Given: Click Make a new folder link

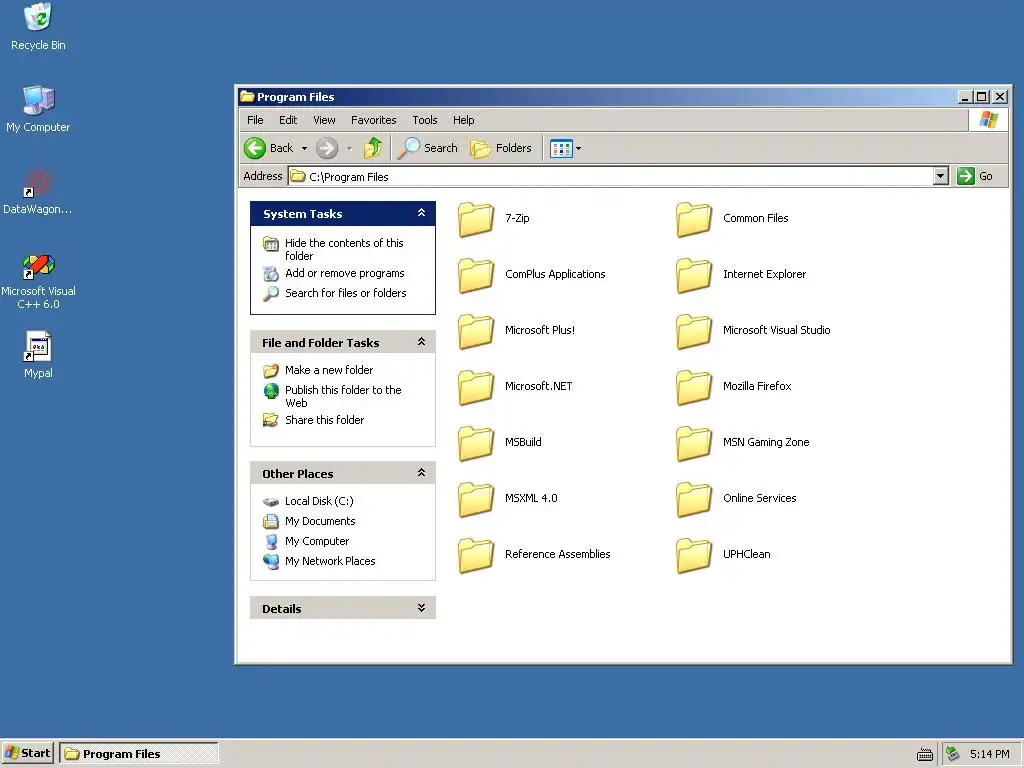Looking at the screenshot, I should [328, 370].
